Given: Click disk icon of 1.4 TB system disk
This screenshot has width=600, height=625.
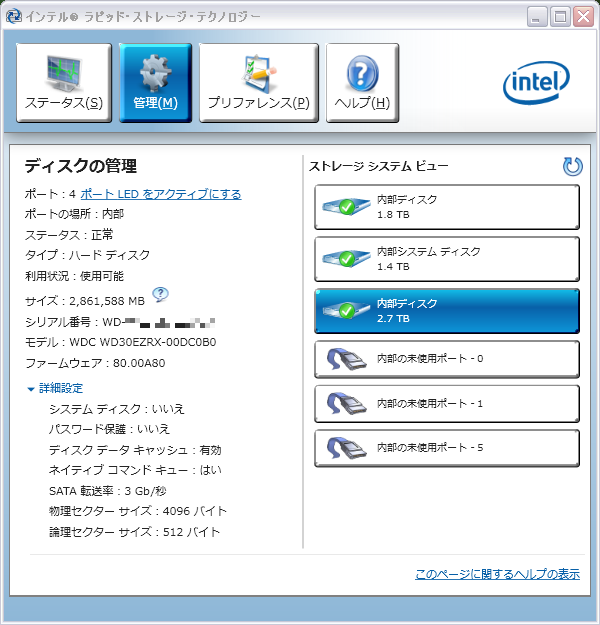Looking at the screenshot, I should [346, 258].
